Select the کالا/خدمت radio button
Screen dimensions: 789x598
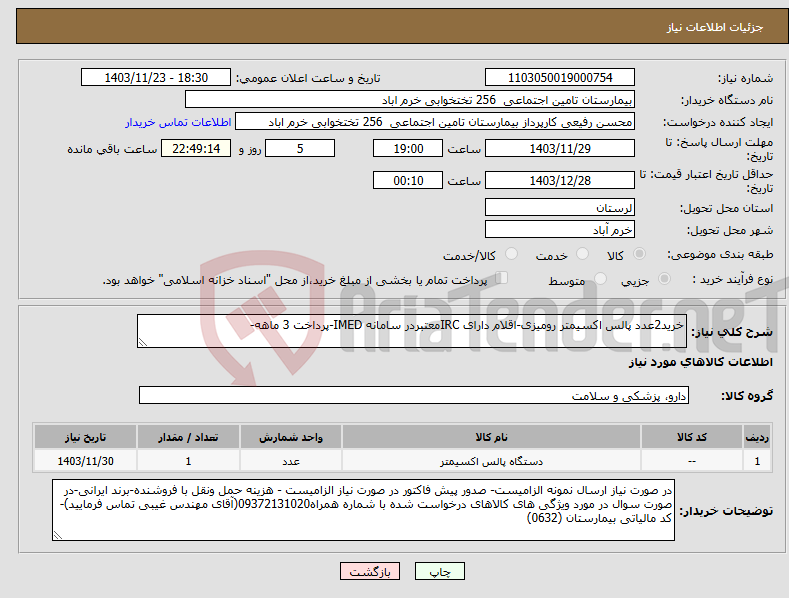[x=511, y=254]
